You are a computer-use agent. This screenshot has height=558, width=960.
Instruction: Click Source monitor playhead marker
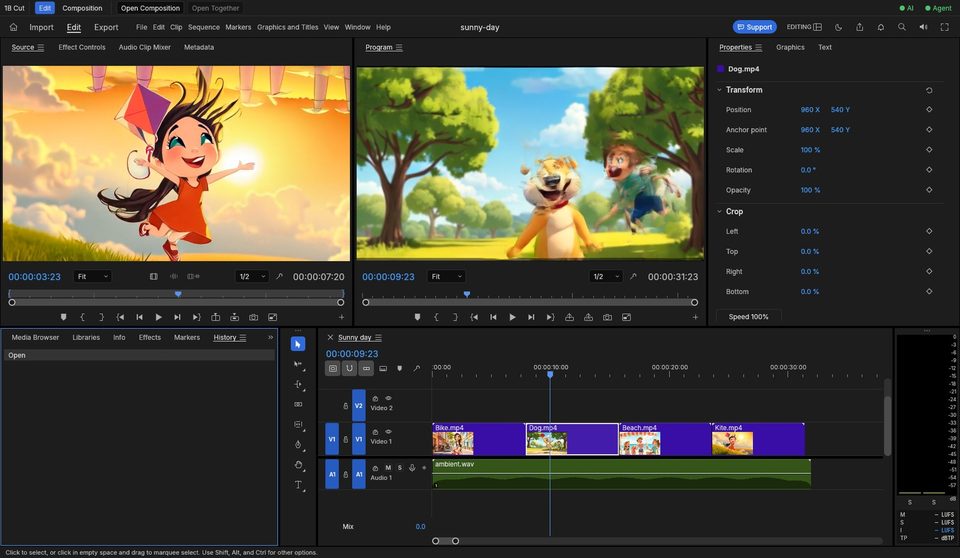(x=178, y=295)
